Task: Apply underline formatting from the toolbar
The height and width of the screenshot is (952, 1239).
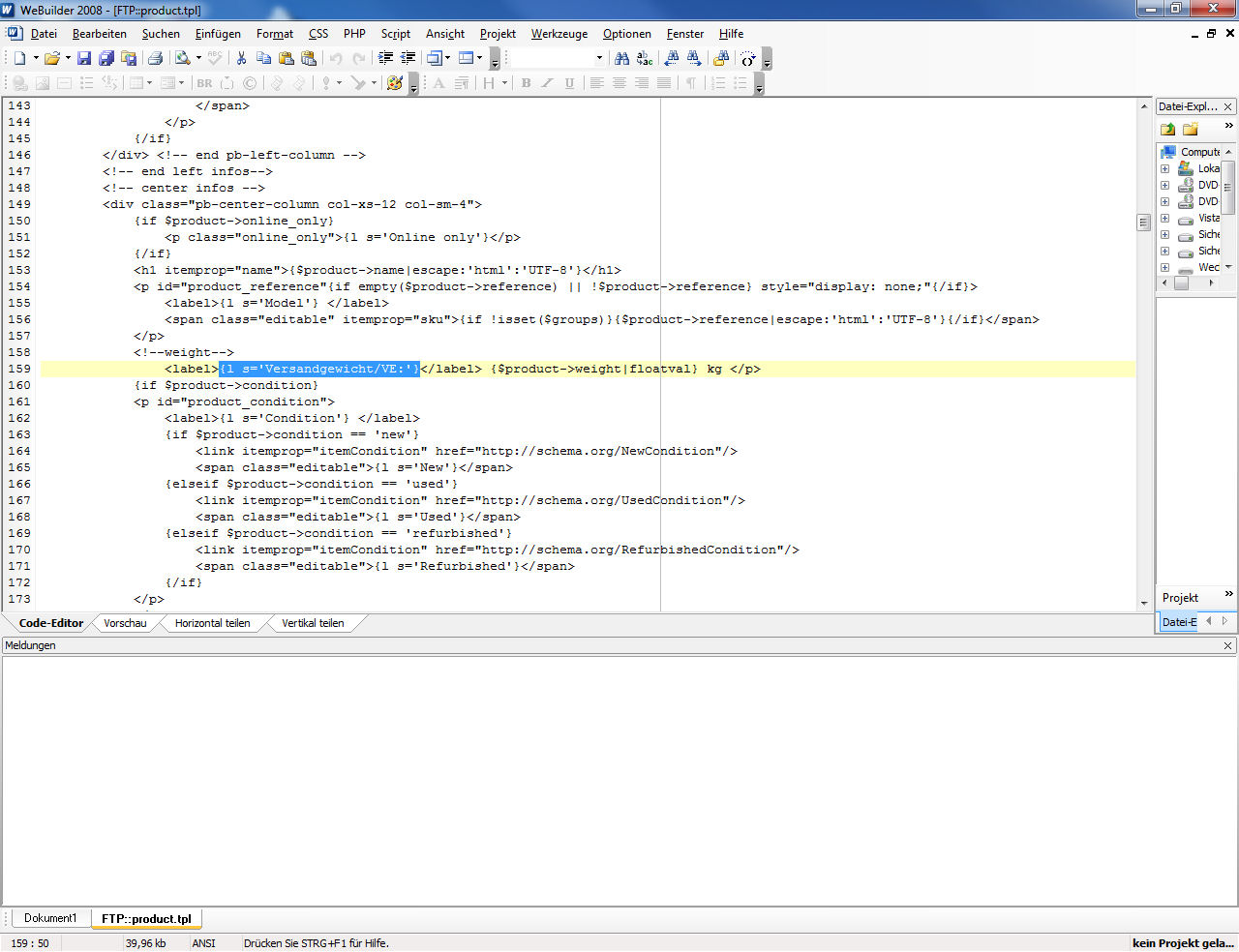Action: tap(569, 83)
